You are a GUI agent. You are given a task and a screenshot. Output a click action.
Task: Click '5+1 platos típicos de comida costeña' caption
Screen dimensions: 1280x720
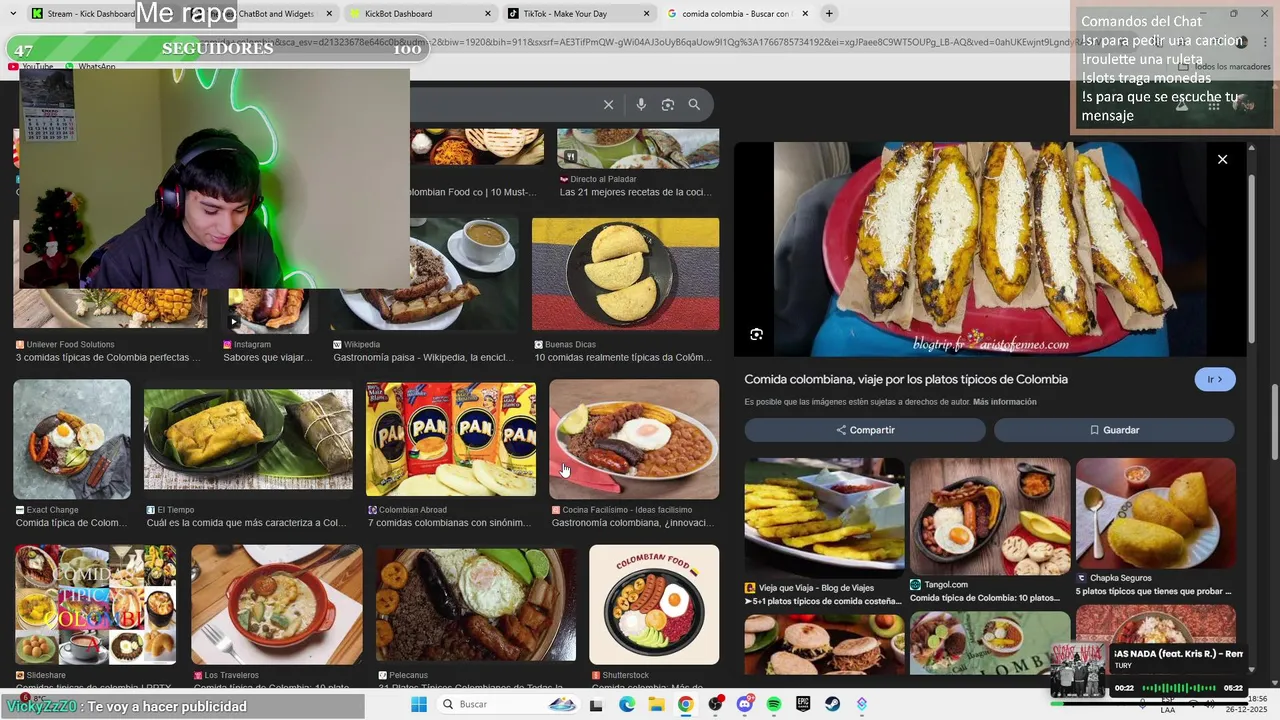(x=823, y=601)
